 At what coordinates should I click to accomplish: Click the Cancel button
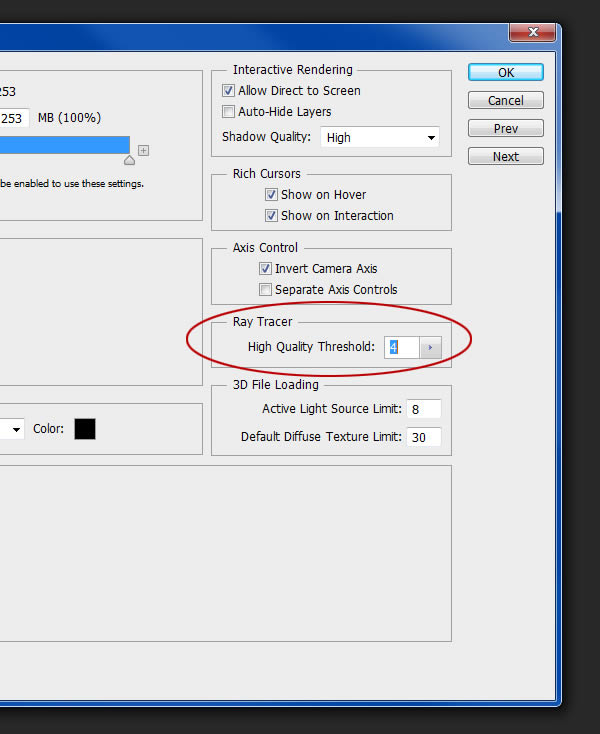(x=505, y=100)
